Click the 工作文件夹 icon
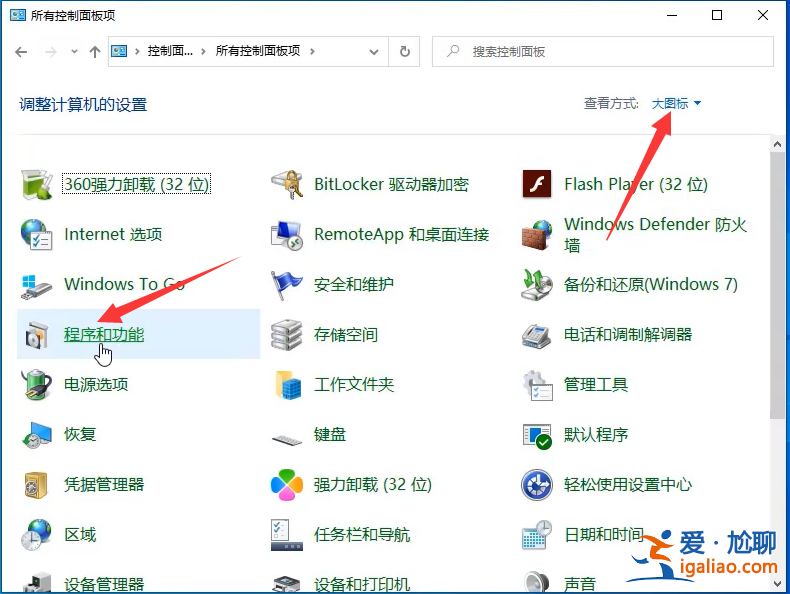Image resolution: width=790 pixels, height=594 pixels. pos(288,385)
